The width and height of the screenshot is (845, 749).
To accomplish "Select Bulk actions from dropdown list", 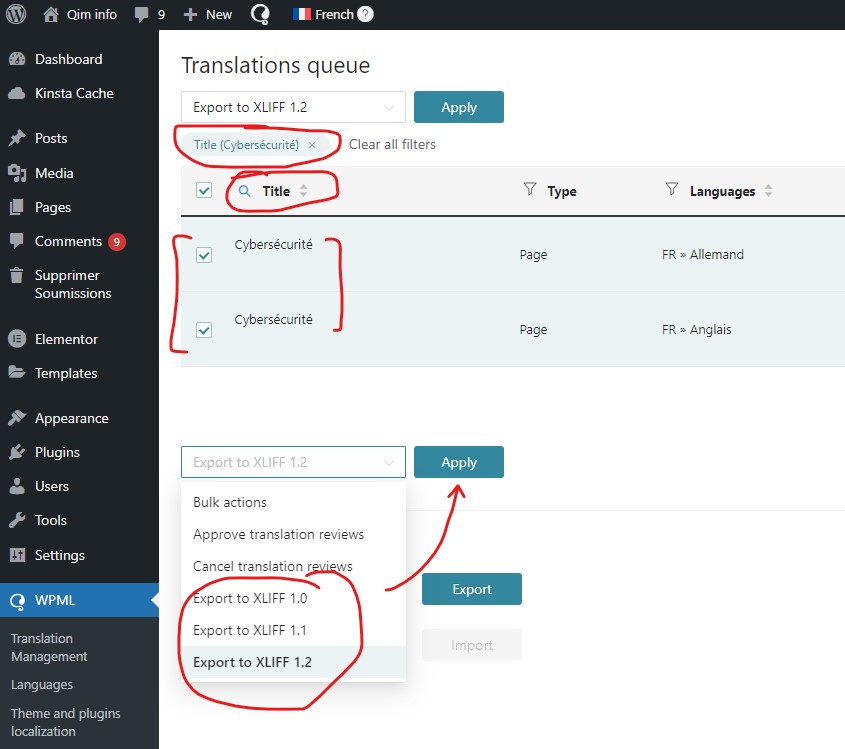I will tap(293, 502).
